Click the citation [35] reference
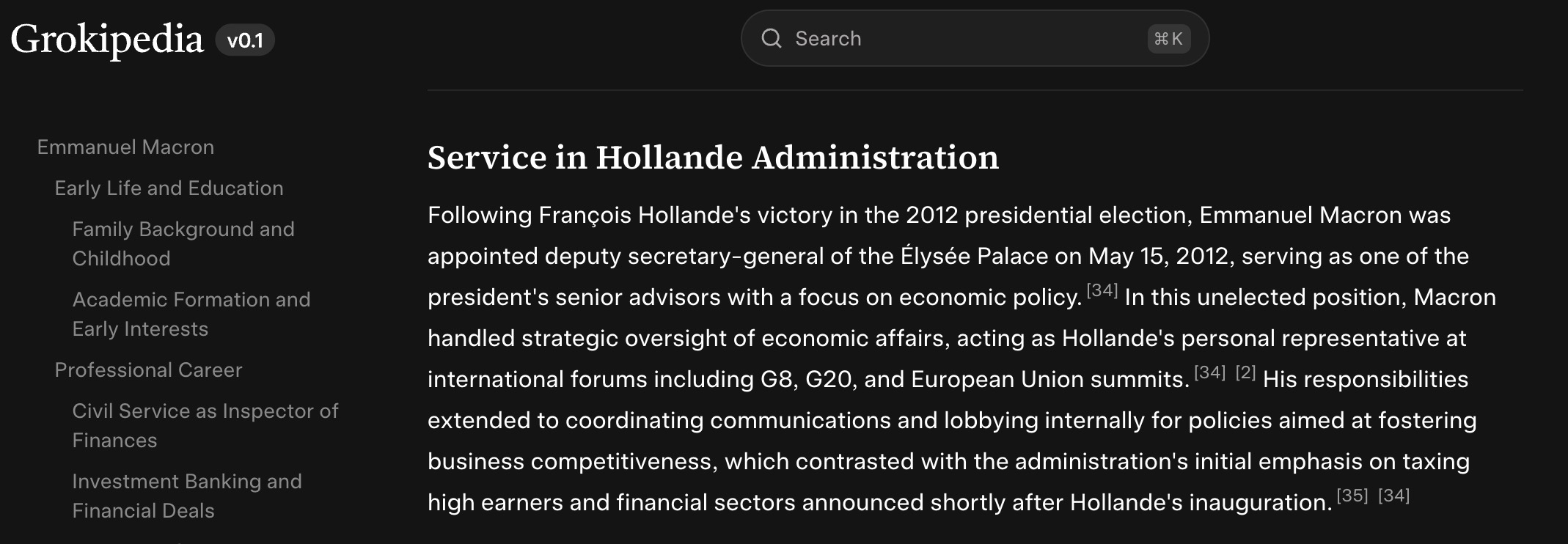Screen dimensions: 1568x544 1352,496
